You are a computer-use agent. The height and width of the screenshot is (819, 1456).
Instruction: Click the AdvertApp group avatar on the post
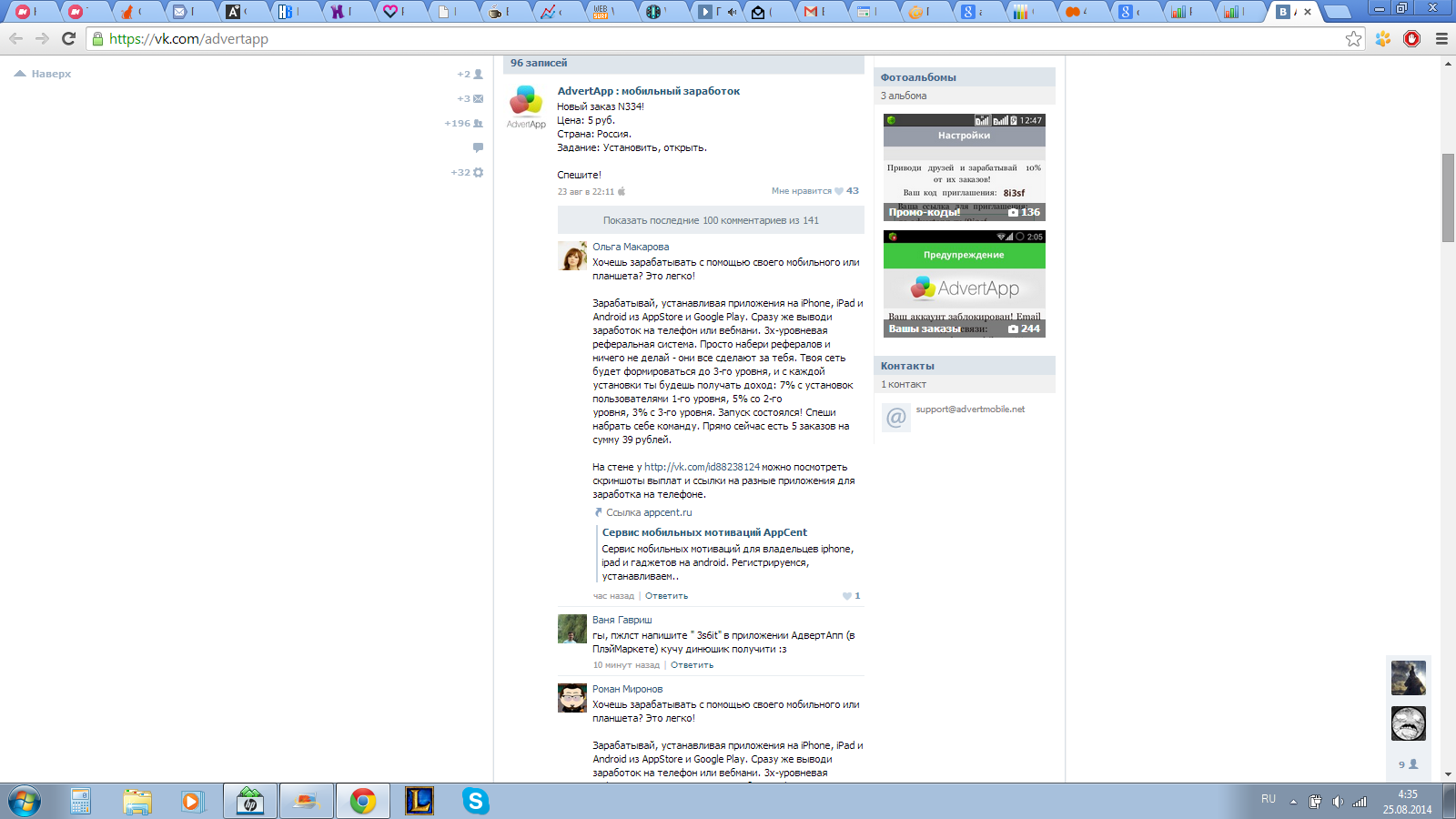[526, 106]
